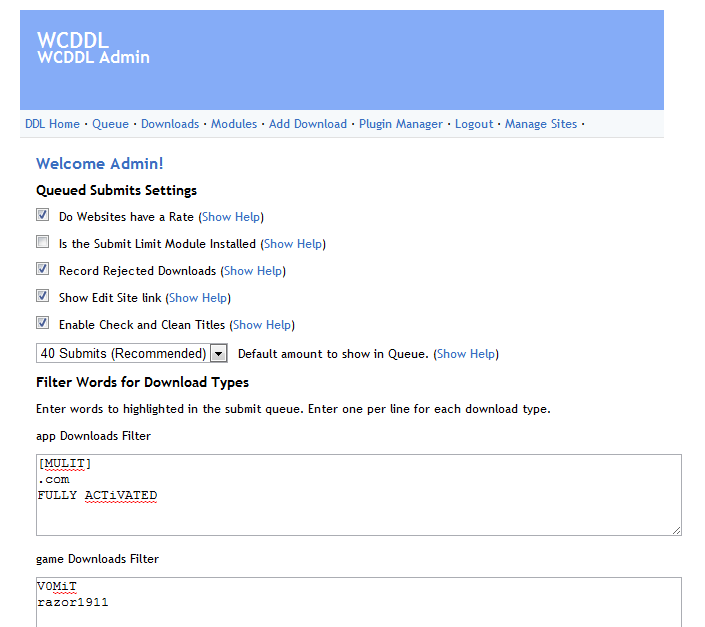705x627 pixels.
Task: Disable the Show Edit Site link checkbox
Action: pos(43,296)
